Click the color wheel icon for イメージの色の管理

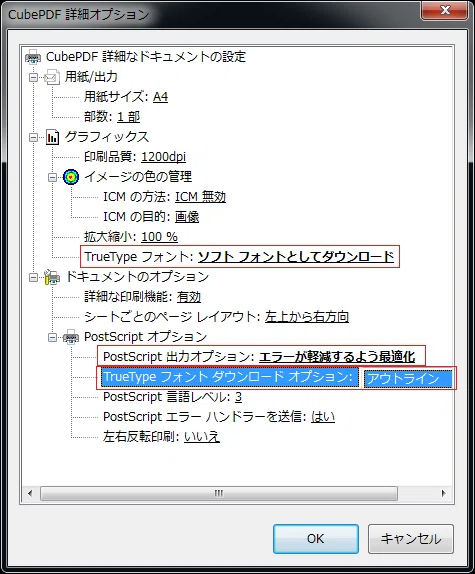[x=71, y=177]
